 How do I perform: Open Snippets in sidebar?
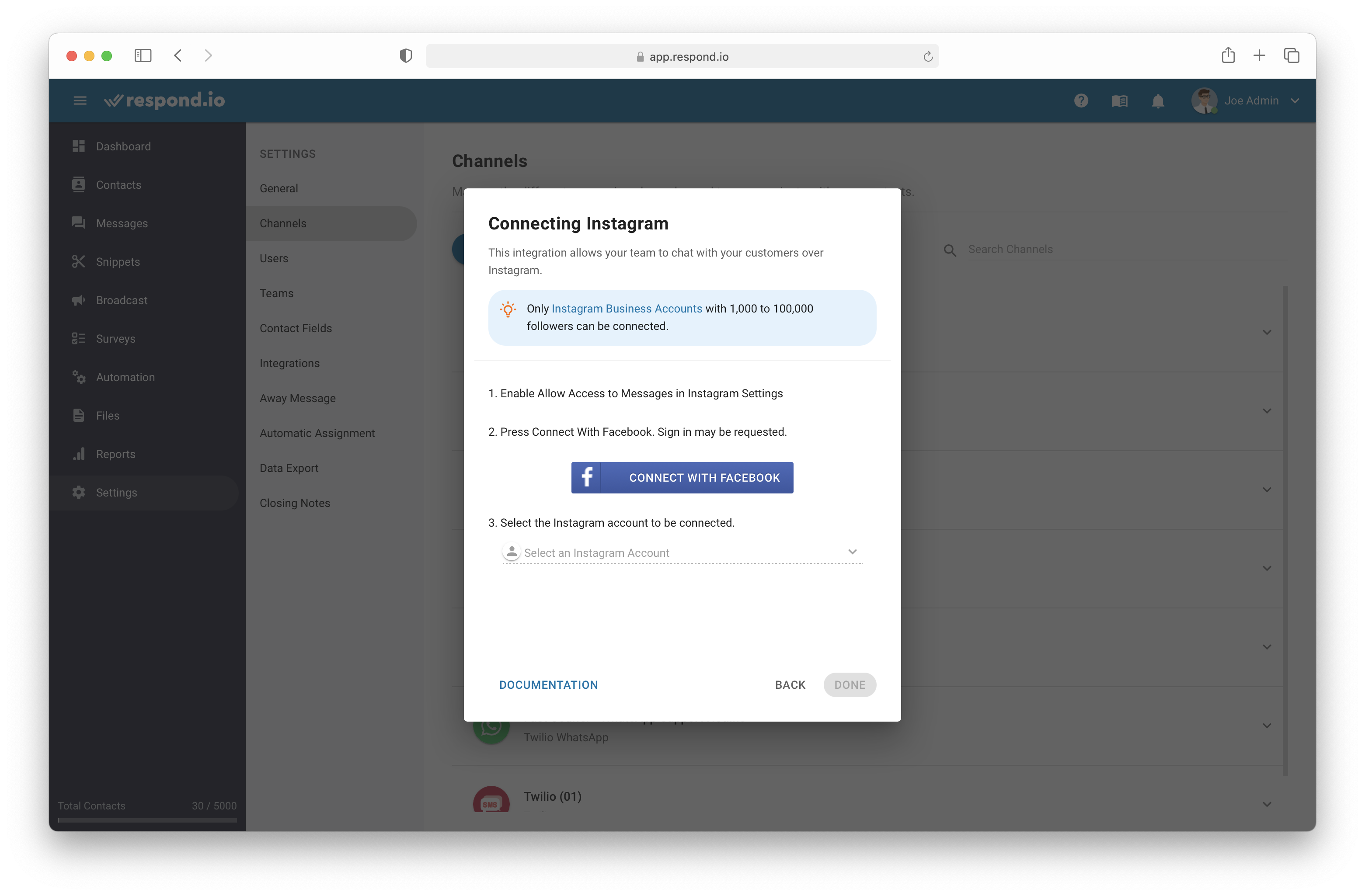point(143,261)
